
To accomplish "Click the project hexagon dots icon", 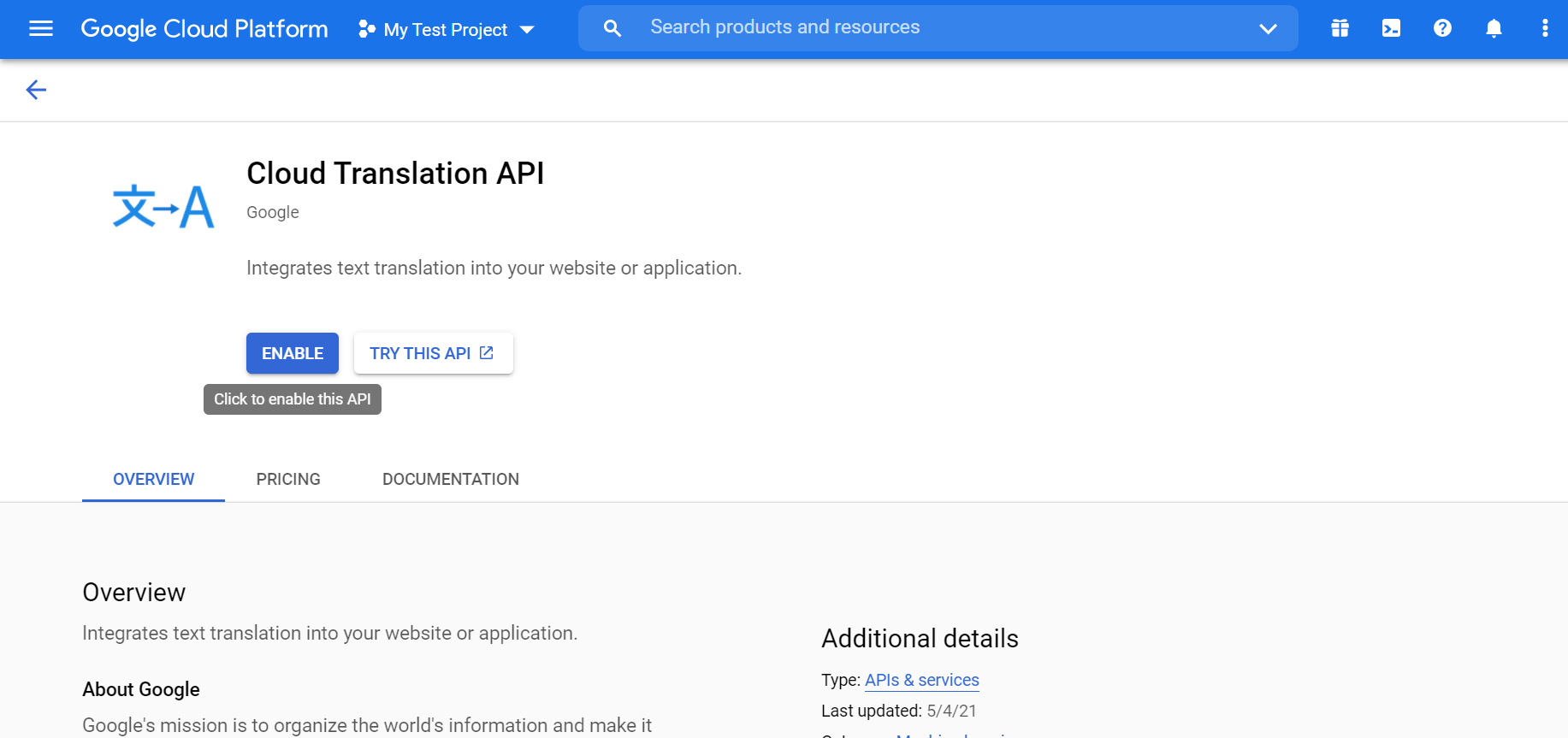I will 367,29.
